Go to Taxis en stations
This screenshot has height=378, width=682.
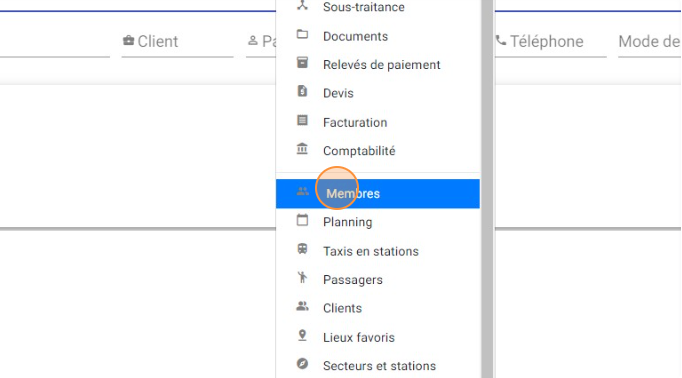(x=378, y=251)
